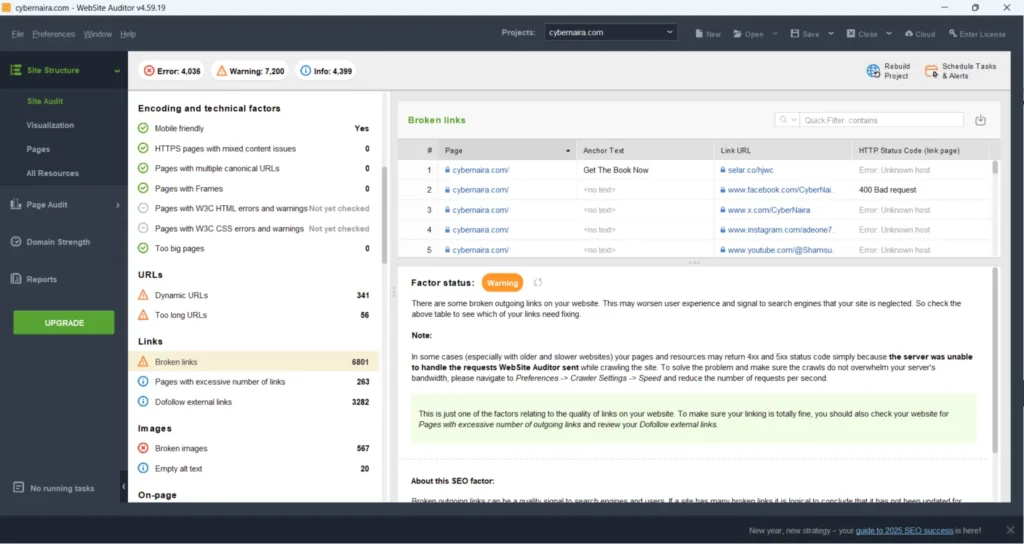This screenshot has width=1024, height=544.
Task: Select the Broken images error factor
Action: 254,449
